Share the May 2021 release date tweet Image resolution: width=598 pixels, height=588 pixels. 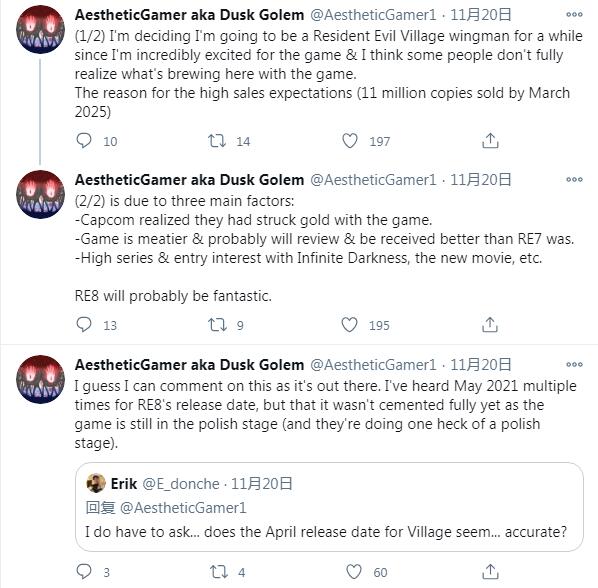click(x=490, y=572)
